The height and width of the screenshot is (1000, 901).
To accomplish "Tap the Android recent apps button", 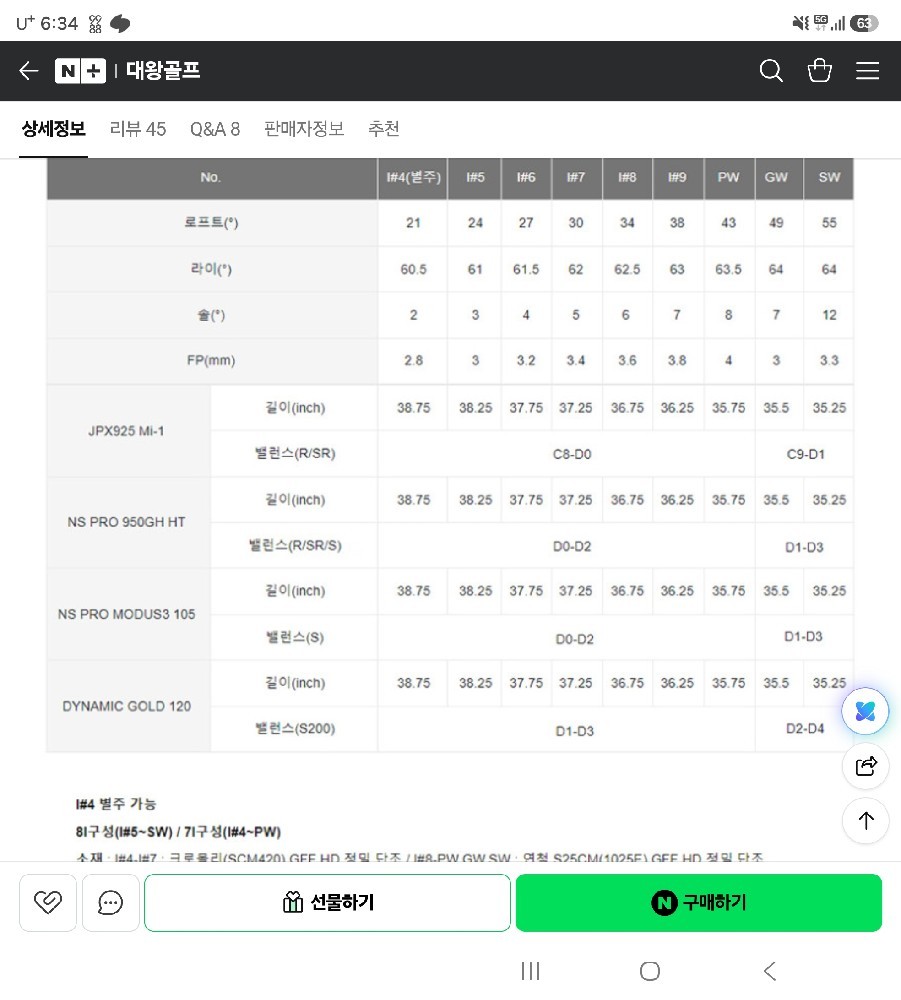I will pyautogui.click(x=530, y=971).
